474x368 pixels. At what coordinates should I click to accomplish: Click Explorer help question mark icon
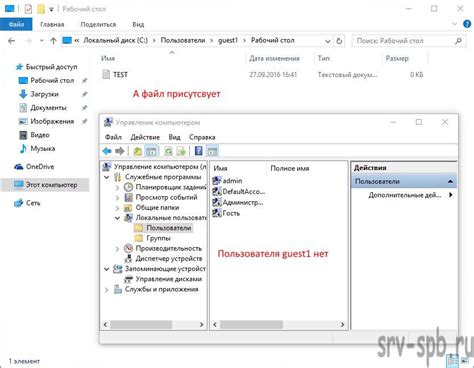(x=467, y=24)
